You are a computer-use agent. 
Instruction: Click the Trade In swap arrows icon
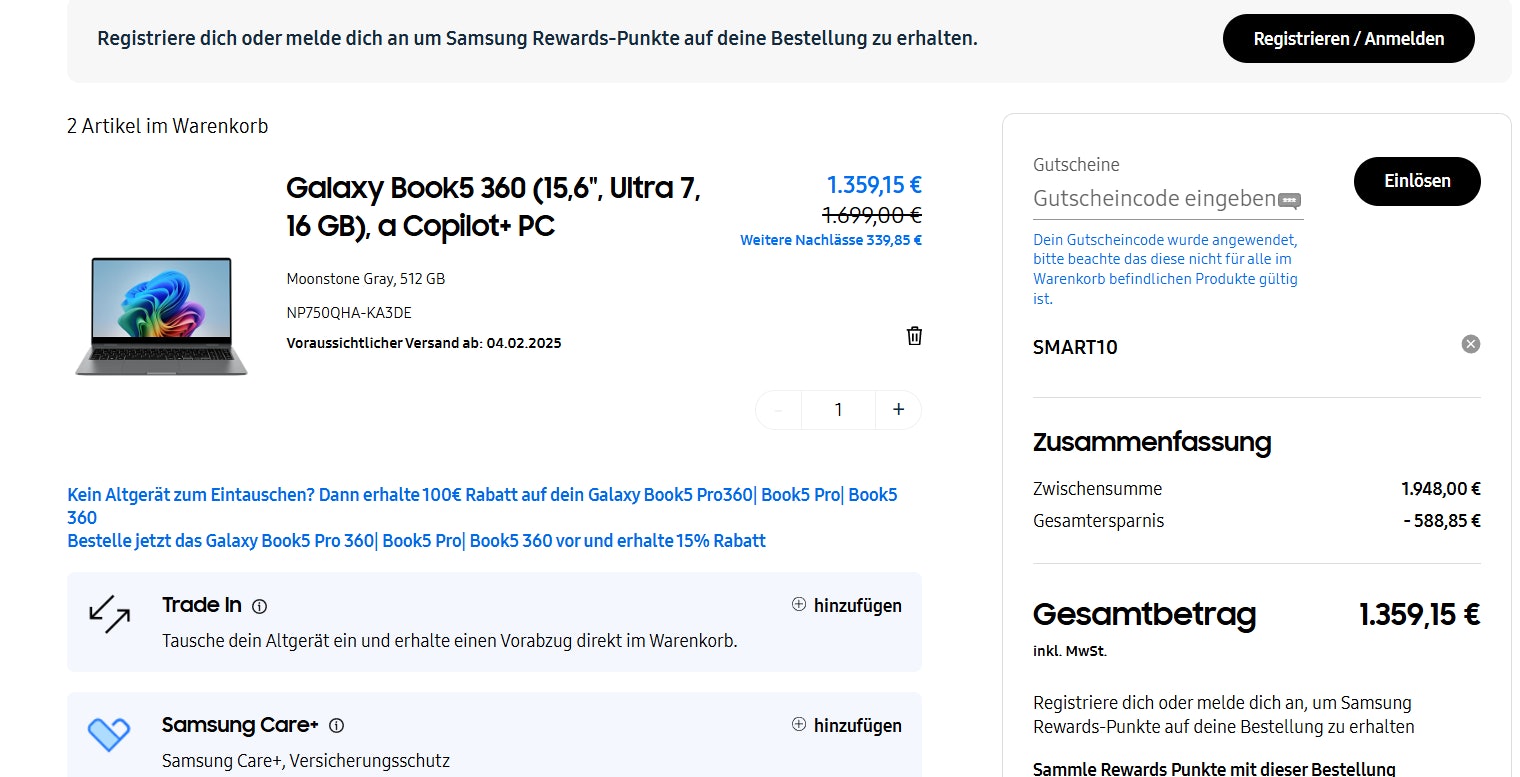click(x=110, y=615)
